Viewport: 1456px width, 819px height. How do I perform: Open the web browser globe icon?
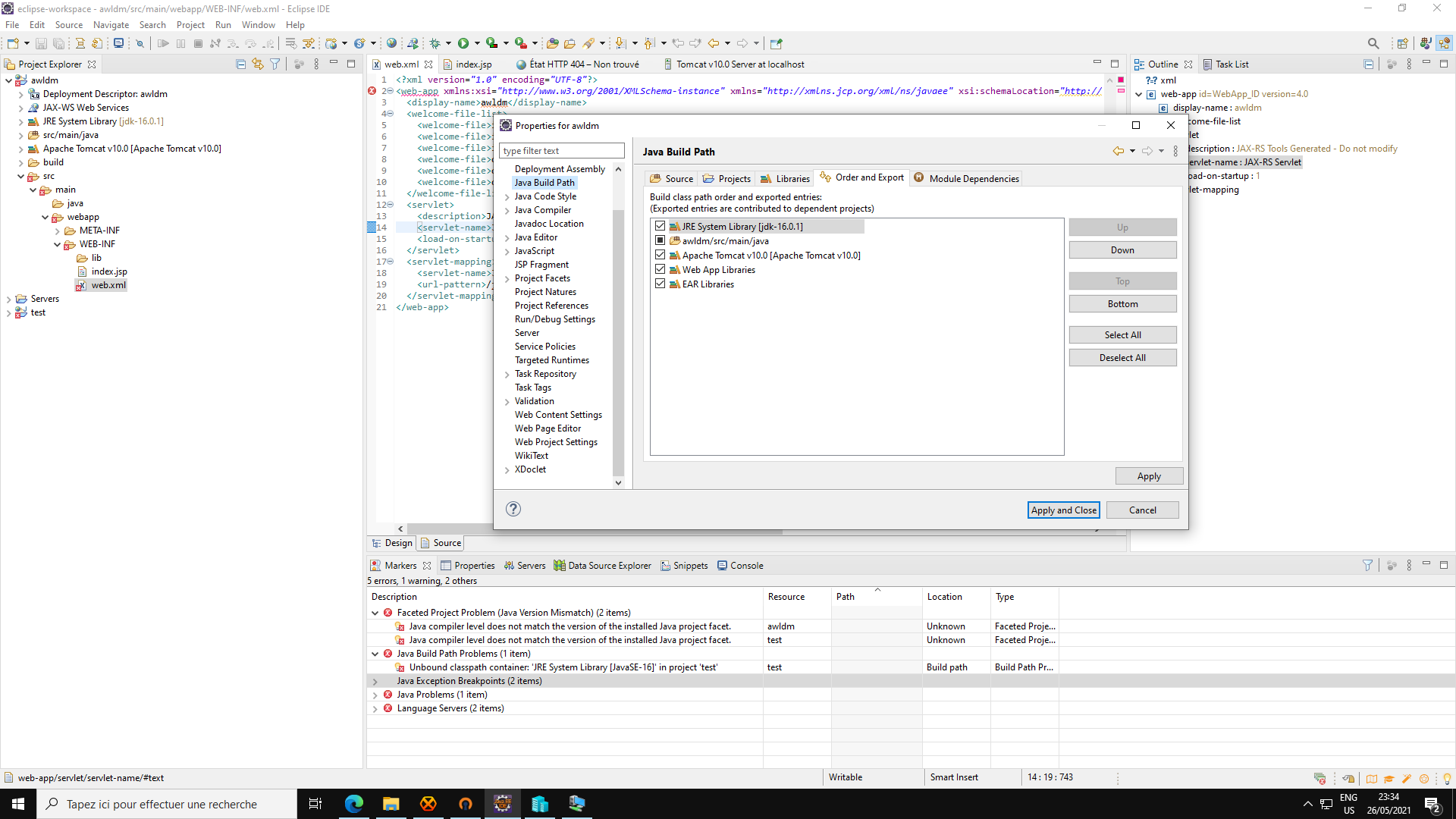coord(391,43)
